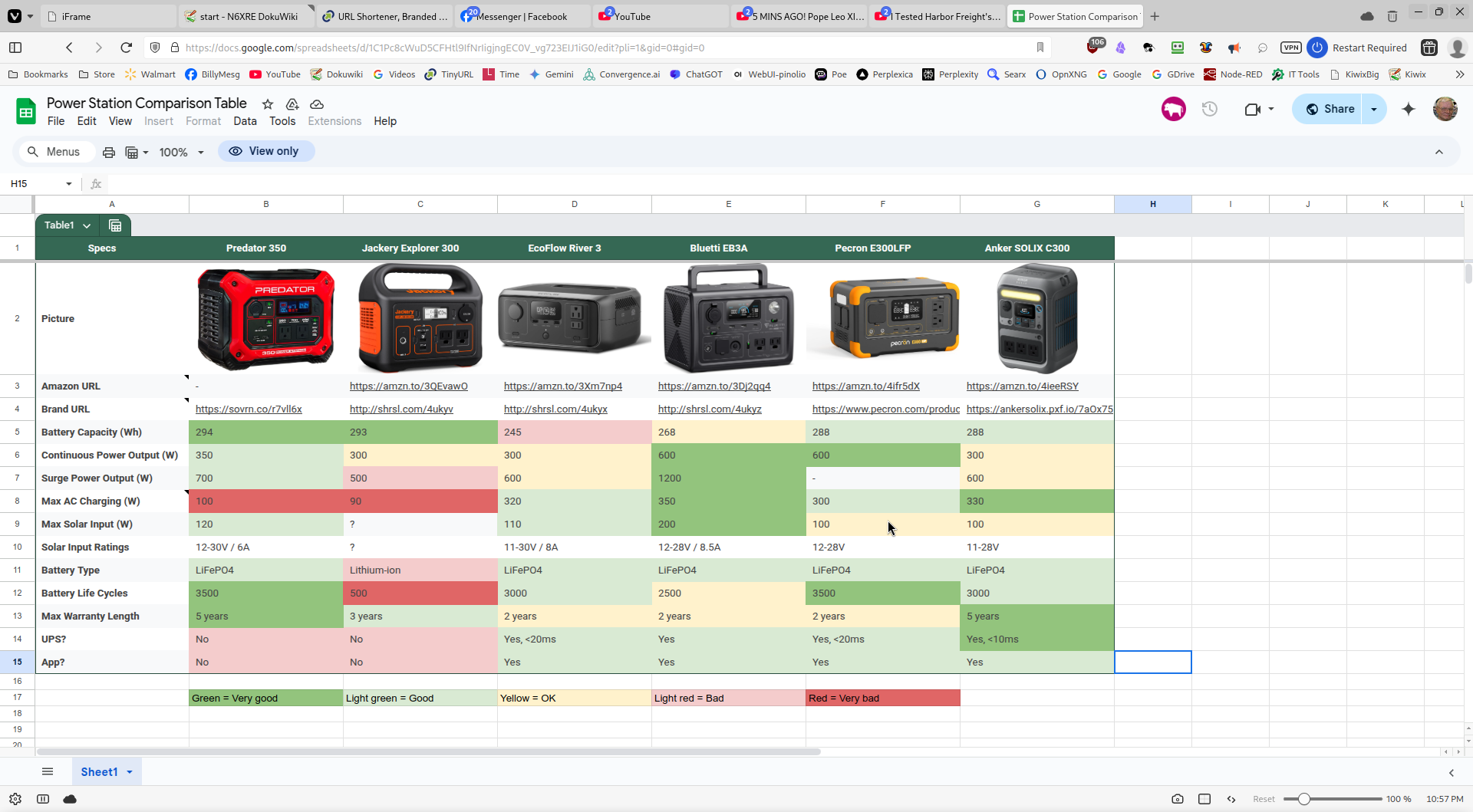Toggle the browser side panel icon
1473x812 pixels.
click(15, 48)
